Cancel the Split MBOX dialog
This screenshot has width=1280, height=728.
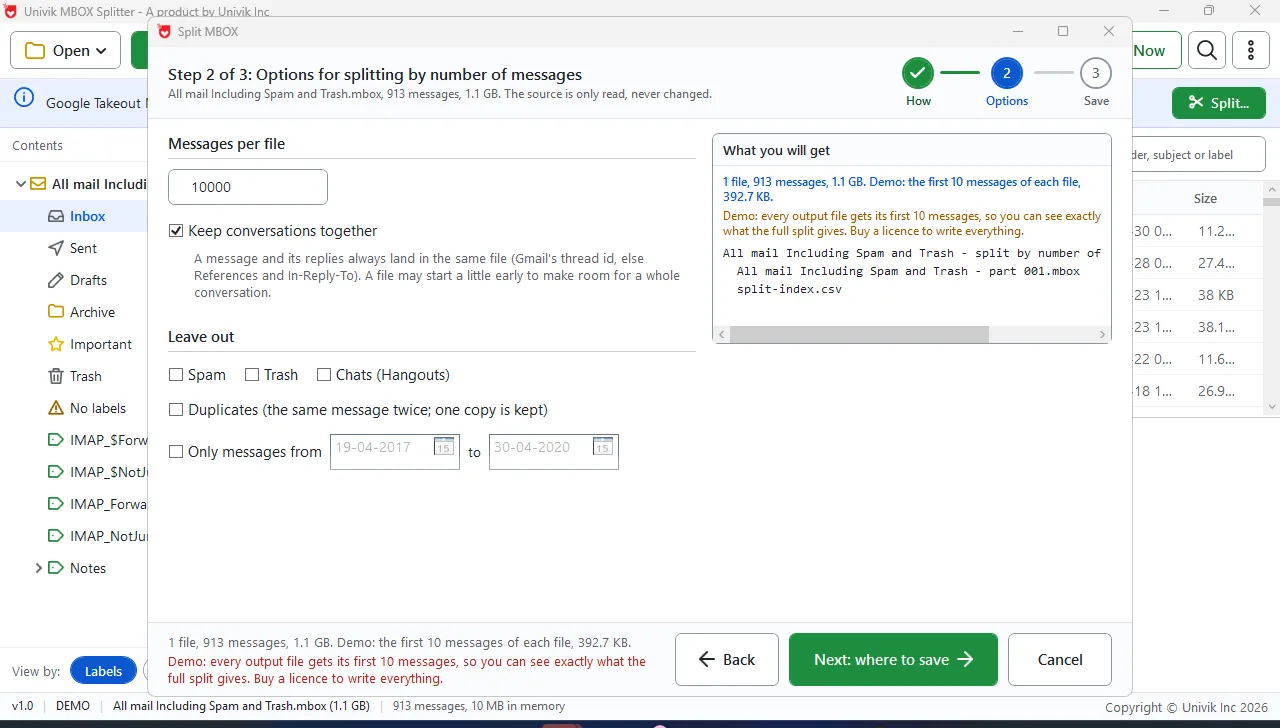[x=1060, y=659]
